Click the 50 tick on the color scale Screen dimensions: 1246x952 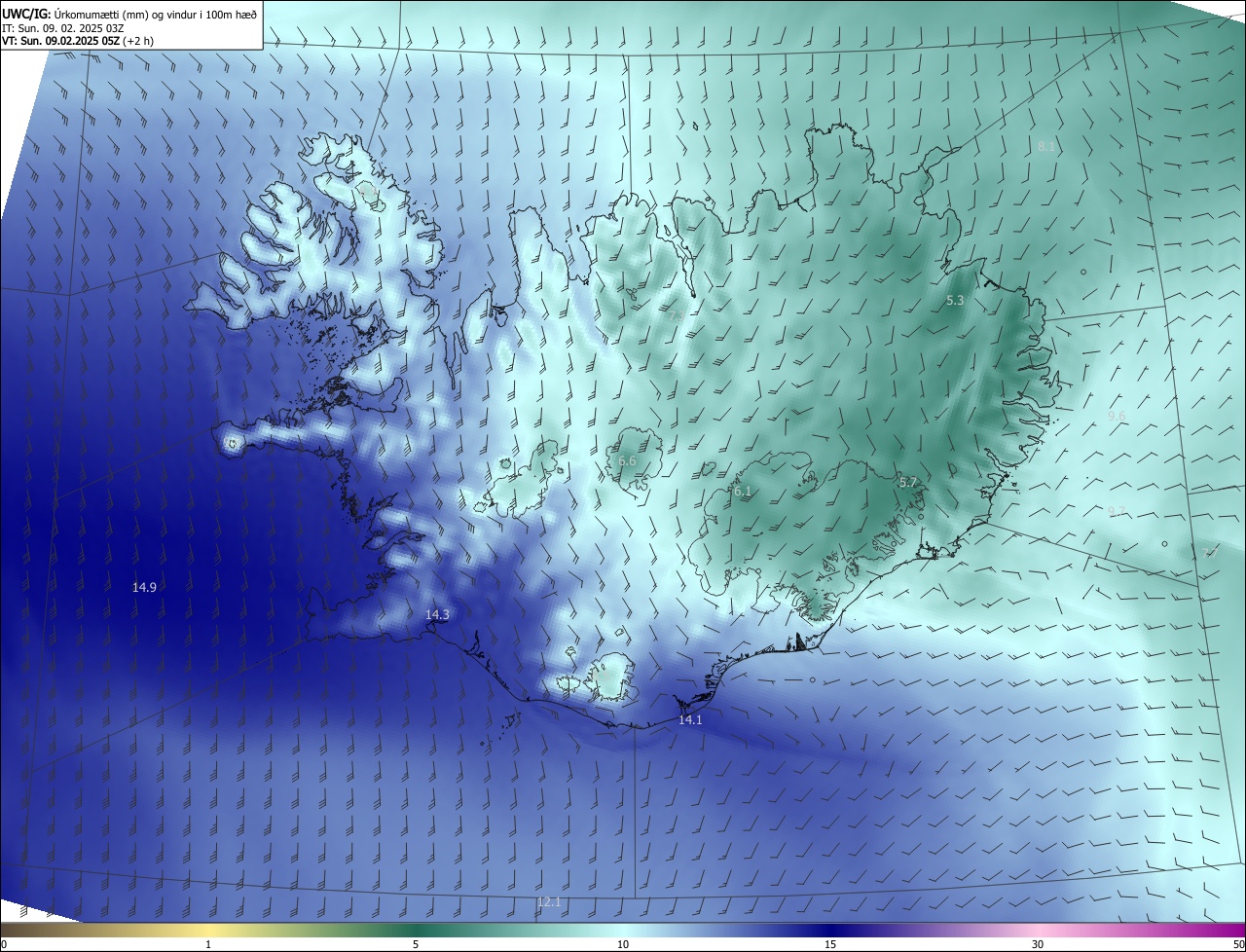coord(1238,944)
